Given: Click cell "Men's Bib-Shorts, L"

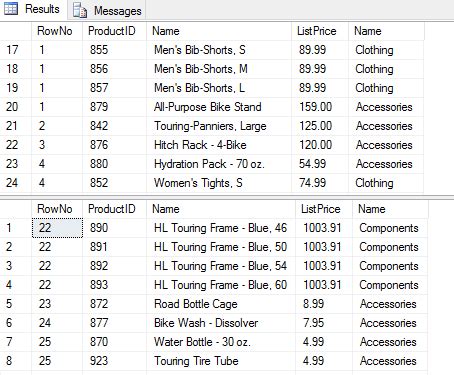Looking at the screenshot, I should coord(219,88).
